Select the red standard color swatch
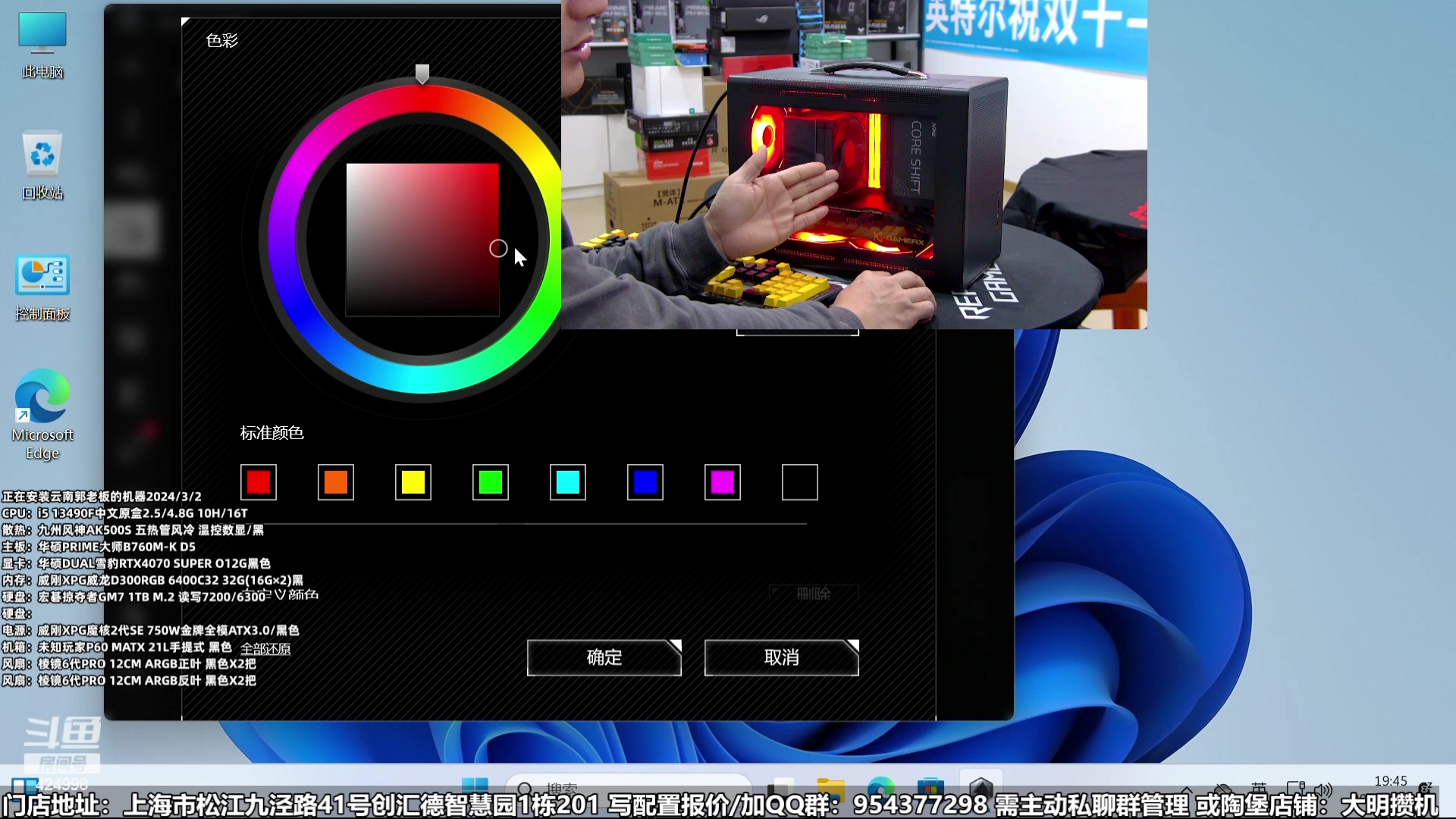Viewport: 1456px width, 819px height. [259, 482]
